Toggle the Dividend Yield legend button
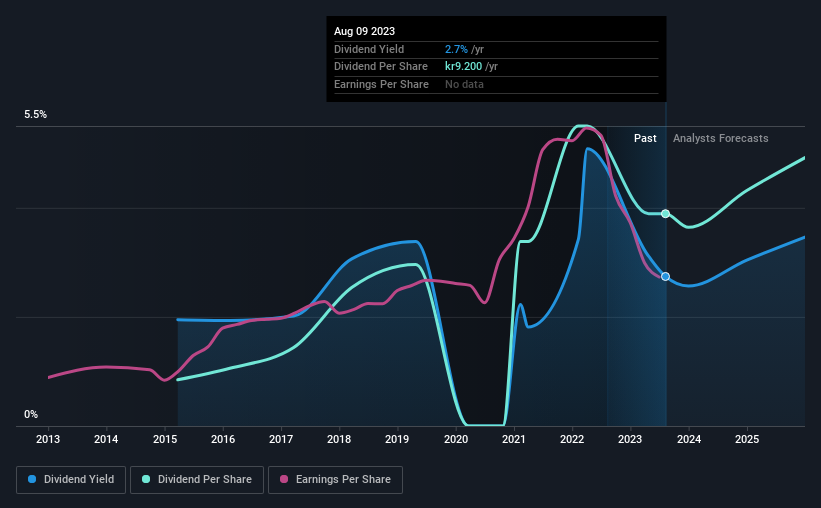The image size is (821, 508). 71,480
